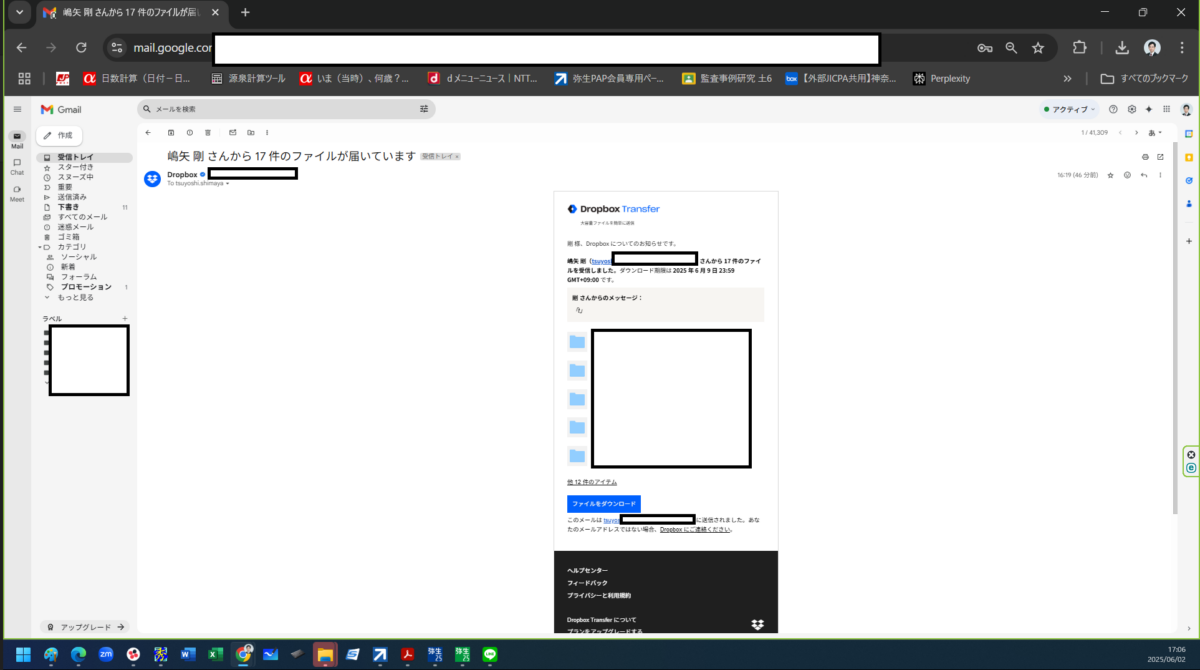Click the Feedback footer link

(587, 582)
